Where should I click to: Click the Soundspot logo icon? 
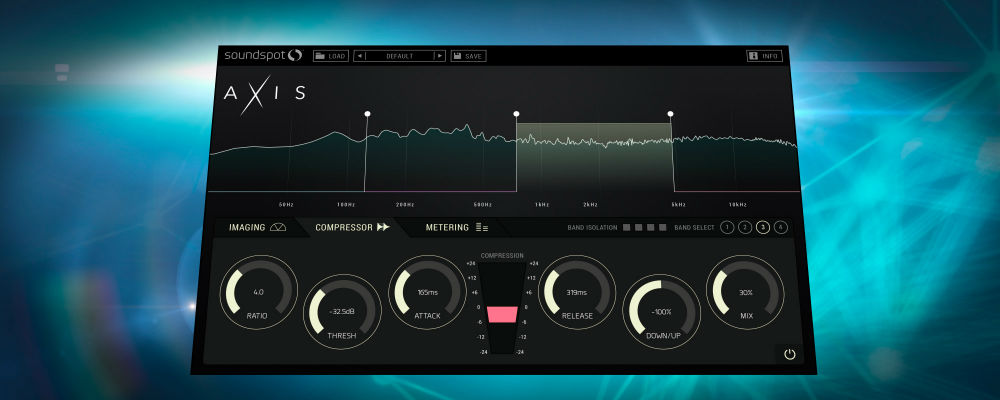point(294,56)
